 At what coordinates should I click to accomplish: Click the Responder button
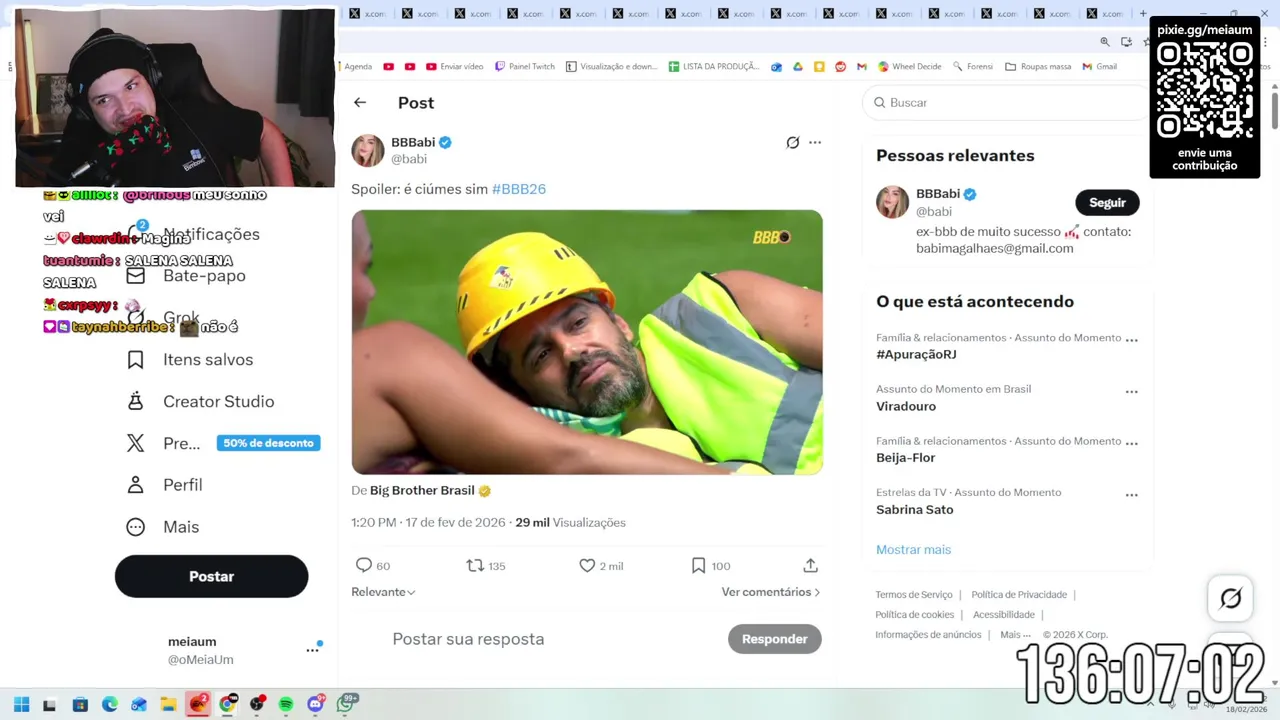pyautogui.click(x=774, y=639)
